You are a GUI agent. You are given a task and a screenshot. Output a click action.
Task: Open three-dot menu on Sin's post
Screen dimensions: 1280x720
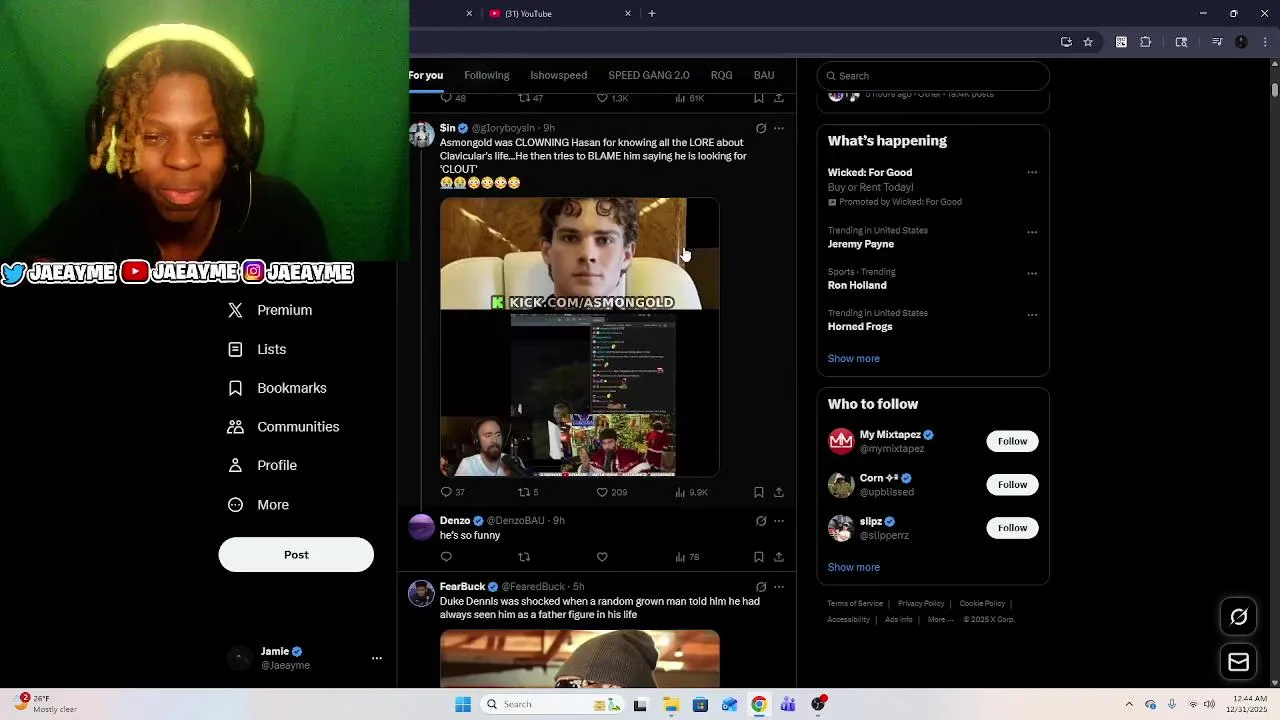pyautogui.click(x=779, y=128)
